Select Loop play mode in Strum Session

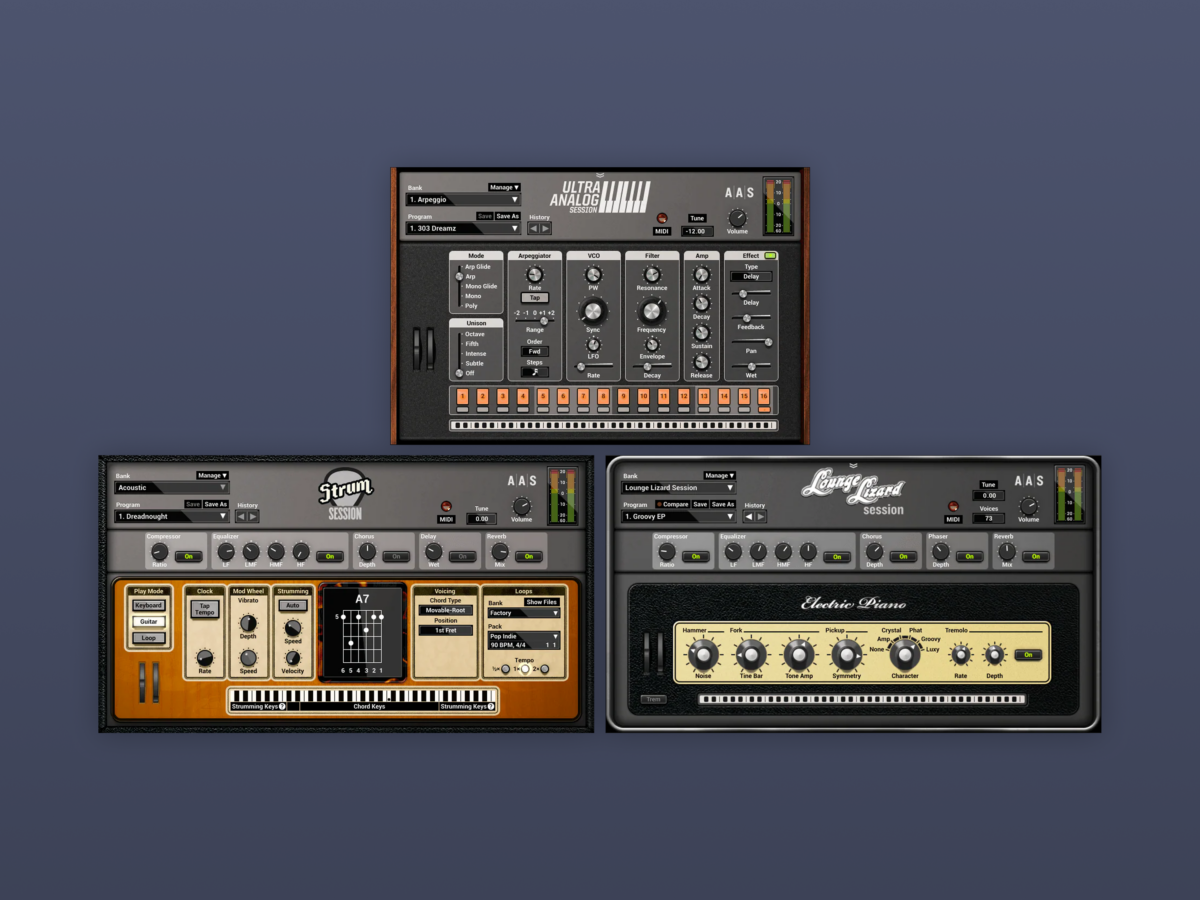coord(149,638)
